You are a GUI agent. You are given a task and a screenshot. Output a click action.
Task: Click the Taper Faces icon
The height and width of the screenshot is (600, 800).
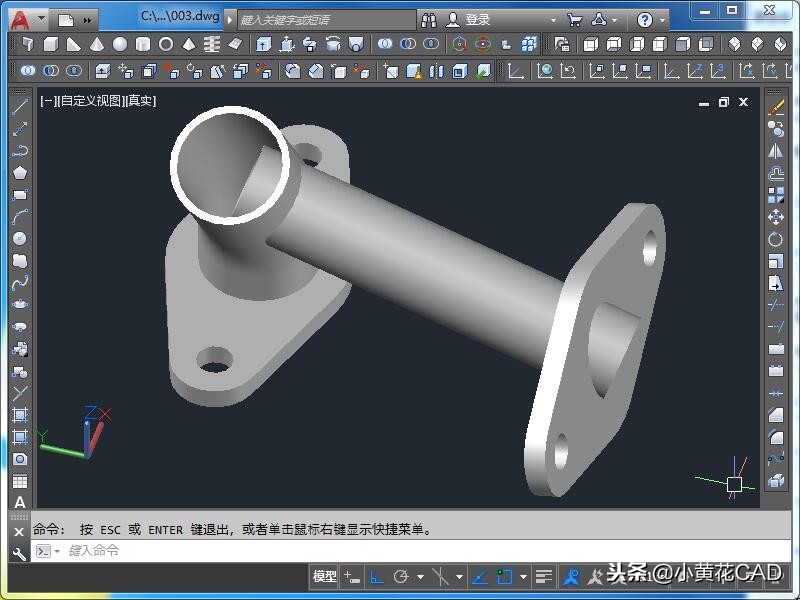point(218,70)
